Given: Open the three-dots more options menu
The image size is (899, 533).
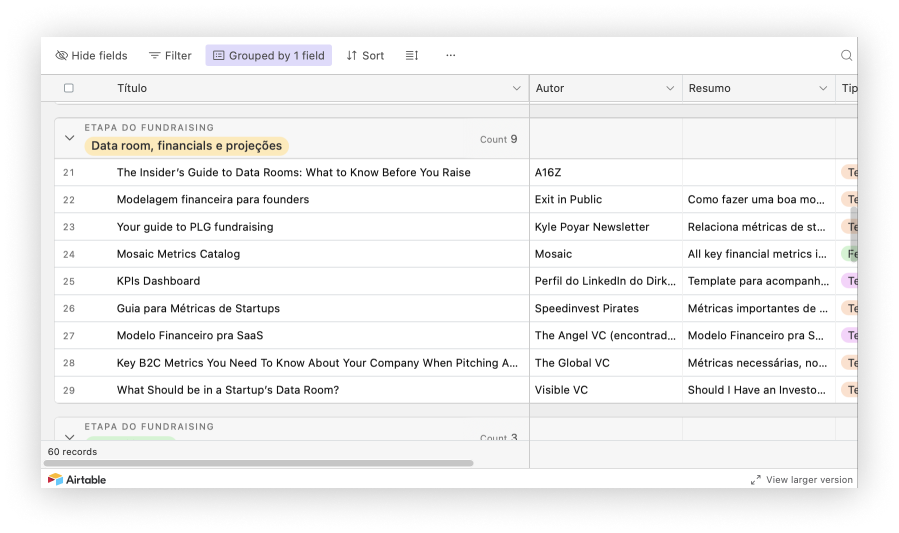Looking at the screenshot, I should [x=451, y=56].
